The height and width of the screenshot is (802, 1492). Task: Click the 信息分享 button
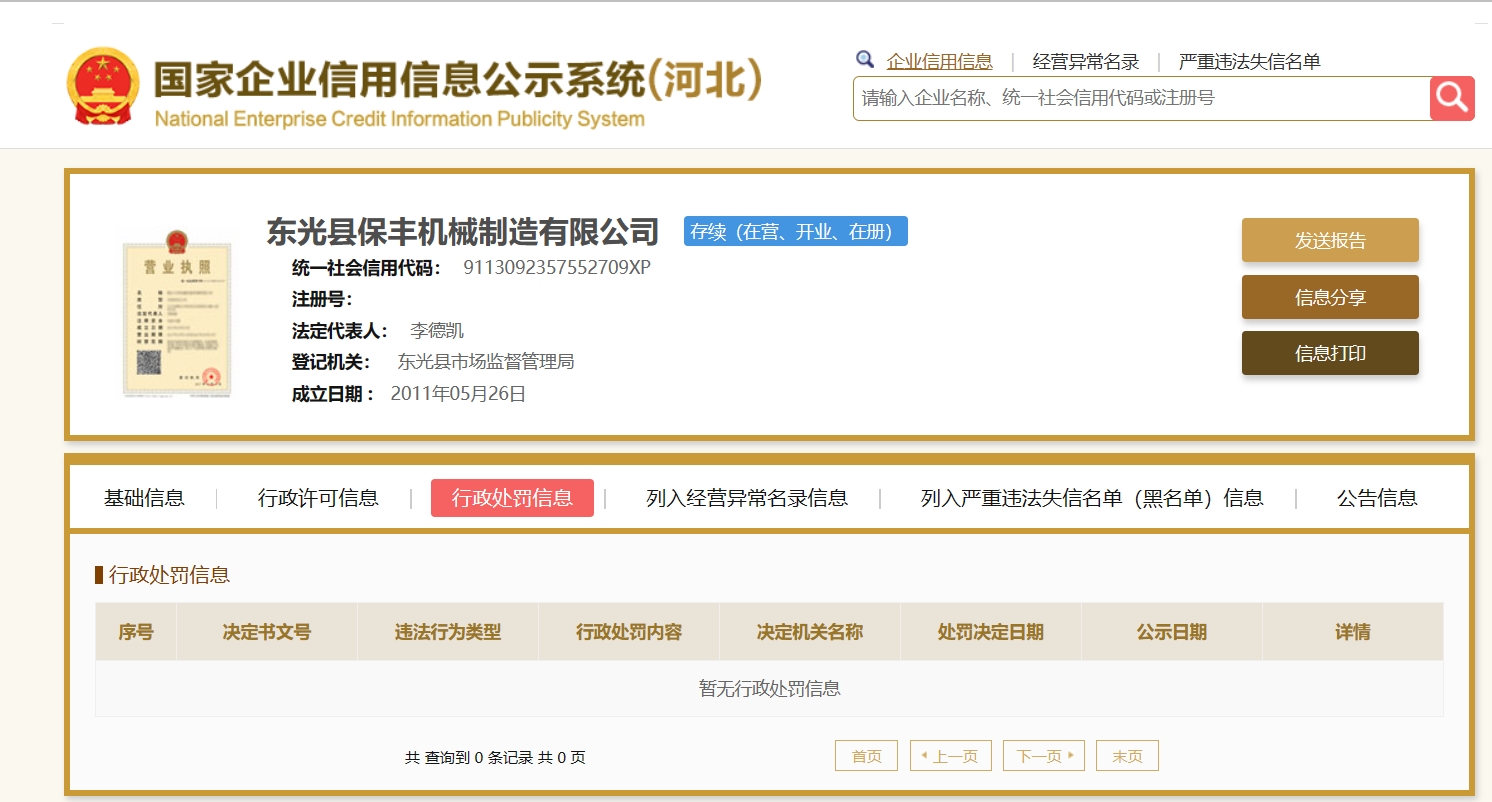coord(1330,297)
